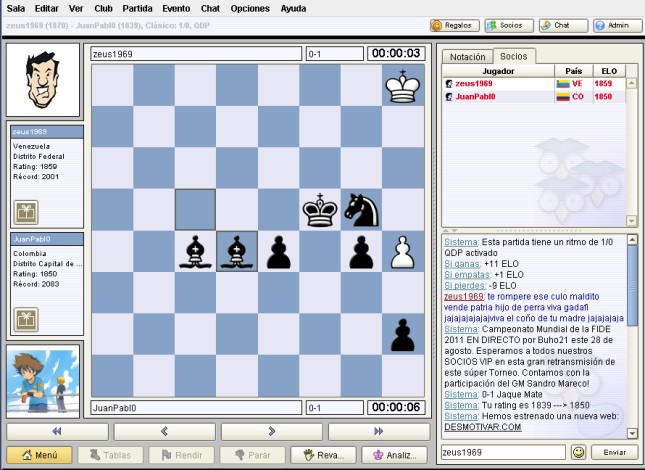The image size is (645, 470).
Task: Open the emoticon smiley picker
Action: pos(578,453)
